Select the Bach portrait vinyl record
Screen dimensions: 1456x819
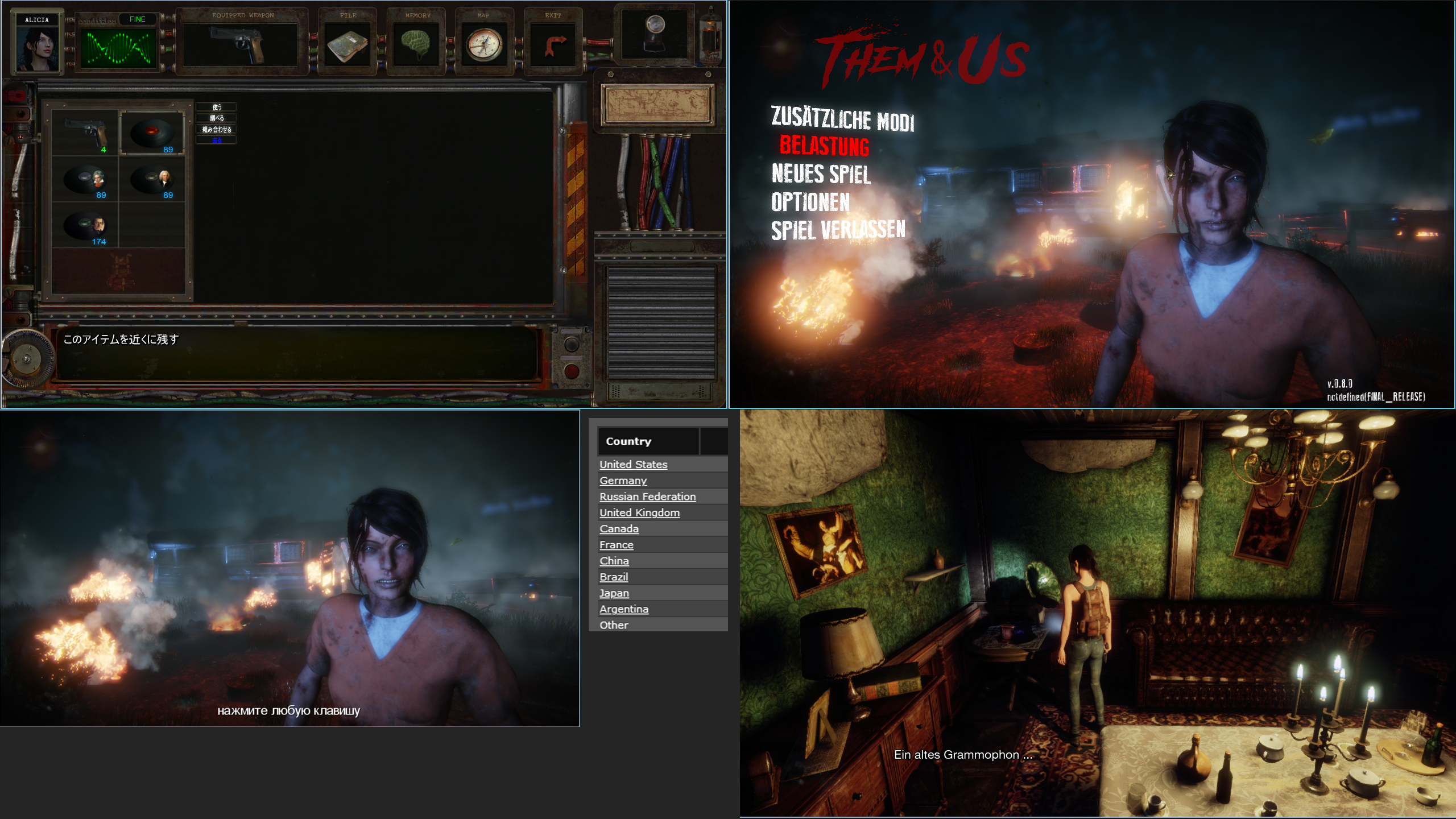pos(151,180)
